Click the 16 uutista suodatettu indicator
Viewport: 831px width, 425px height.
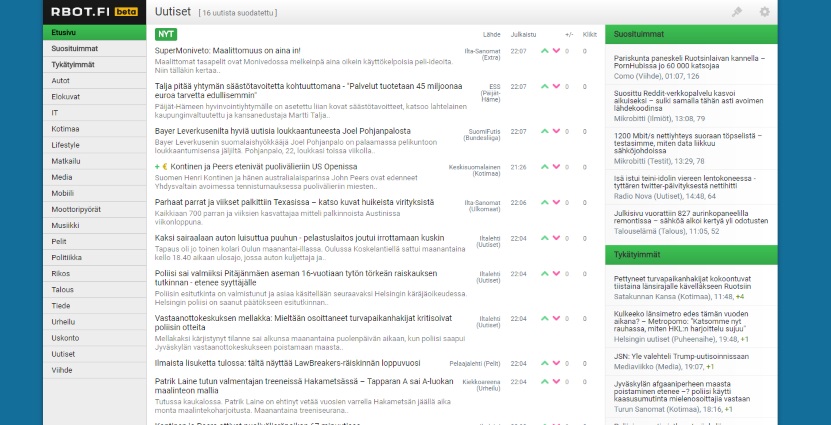click(237, 13)
